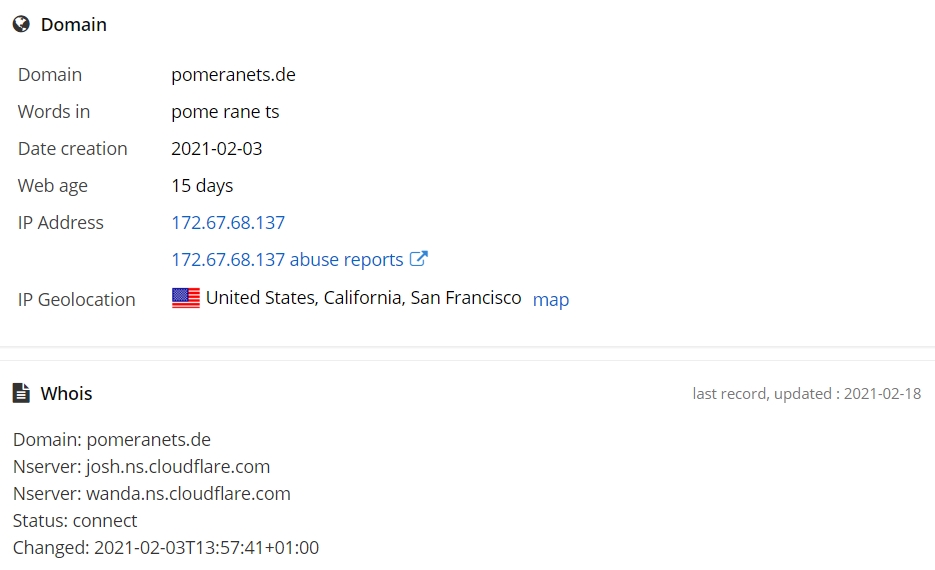Click the 'Domain' row label in table
Viewport: 935px width, 570px height.
coord(49,75)
